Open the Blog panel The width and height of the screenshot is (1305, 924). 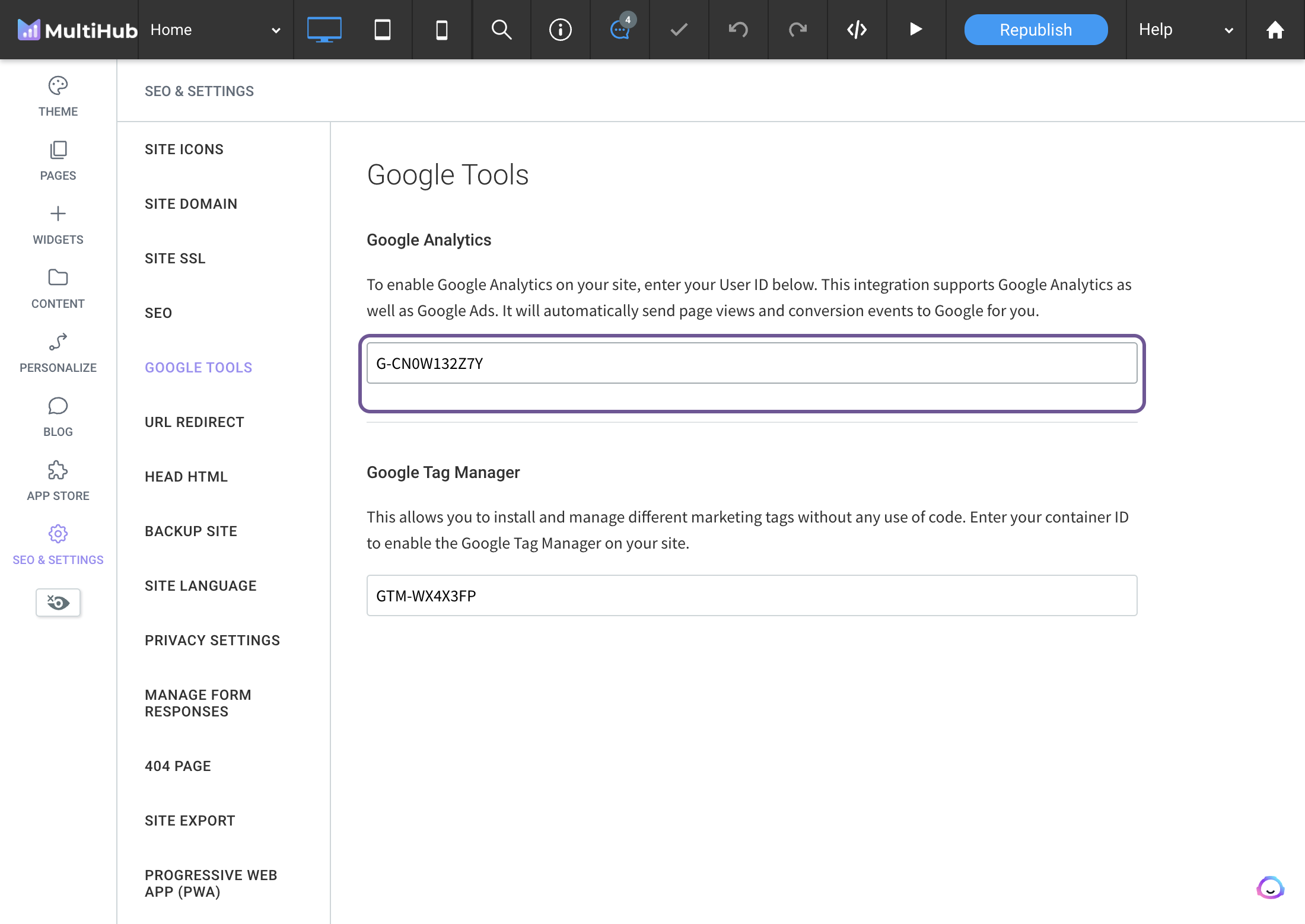point(58,417)
